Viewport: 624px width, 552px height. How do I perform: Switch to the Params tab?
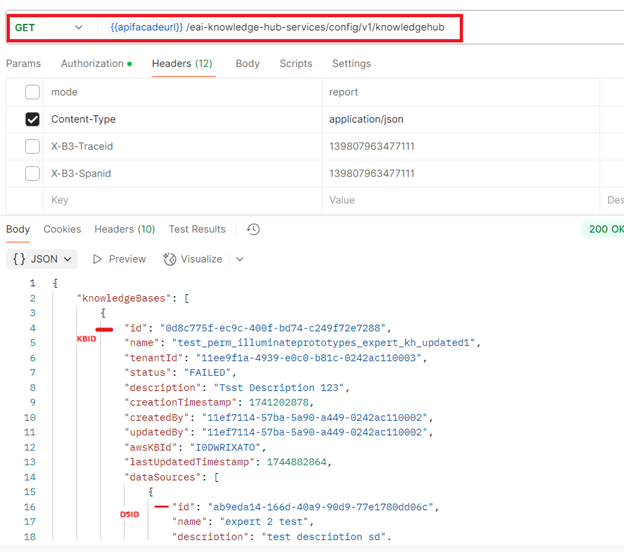23,64
